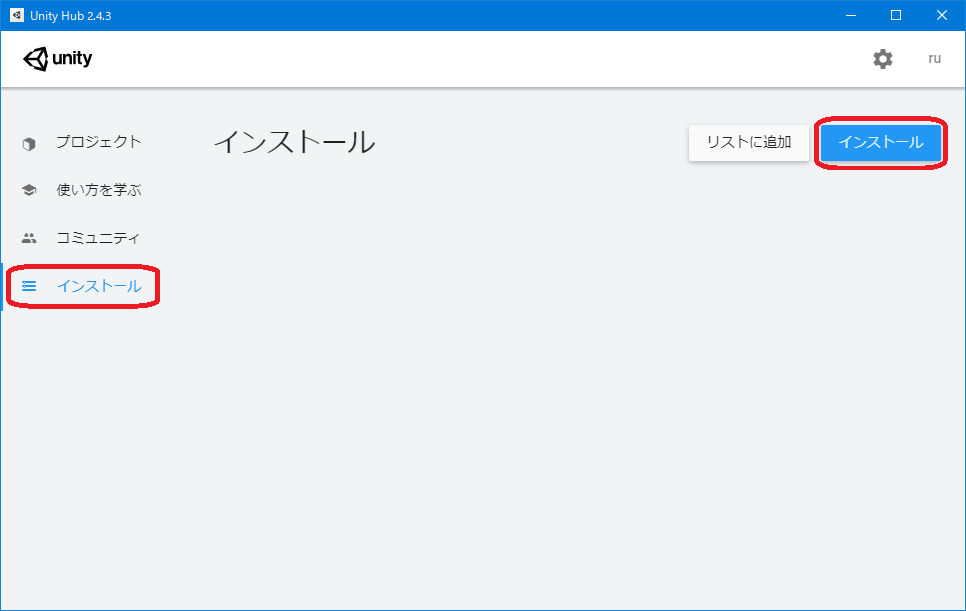Open the 'ru' account menu
The image size is (966, 611).
(x=935, y=59)
